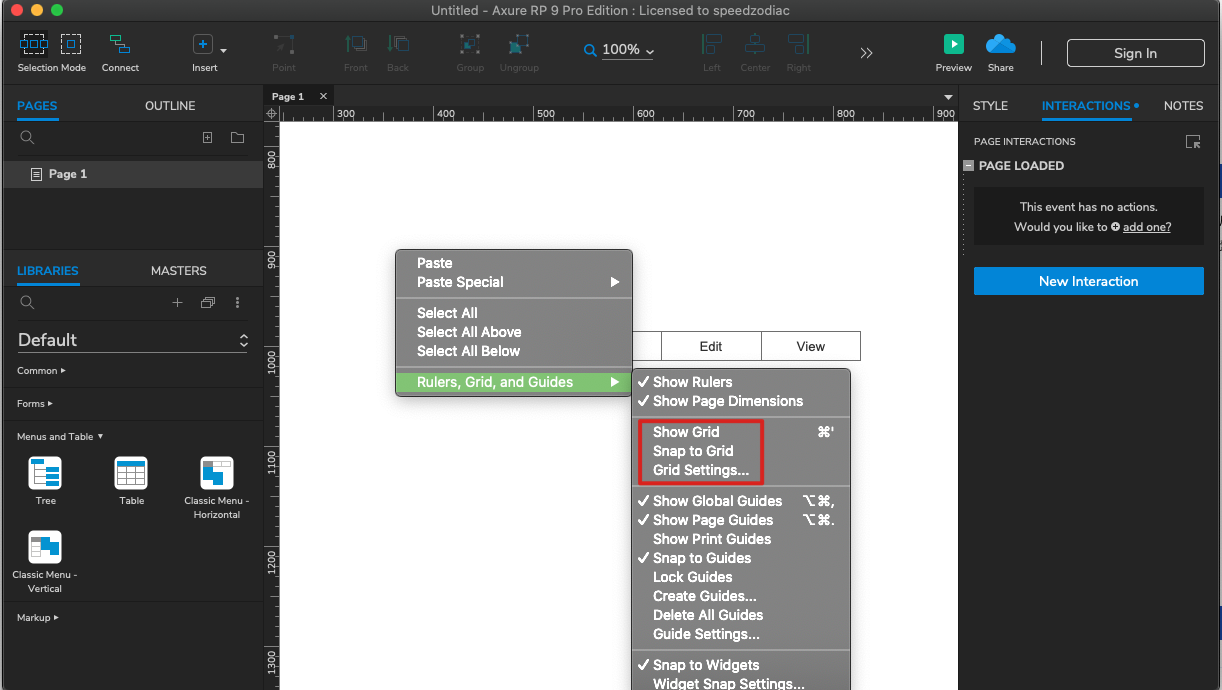Screen dimensions: 1222x690
Task: Choose Paste from context menu
Action: [x=514, y=263]
